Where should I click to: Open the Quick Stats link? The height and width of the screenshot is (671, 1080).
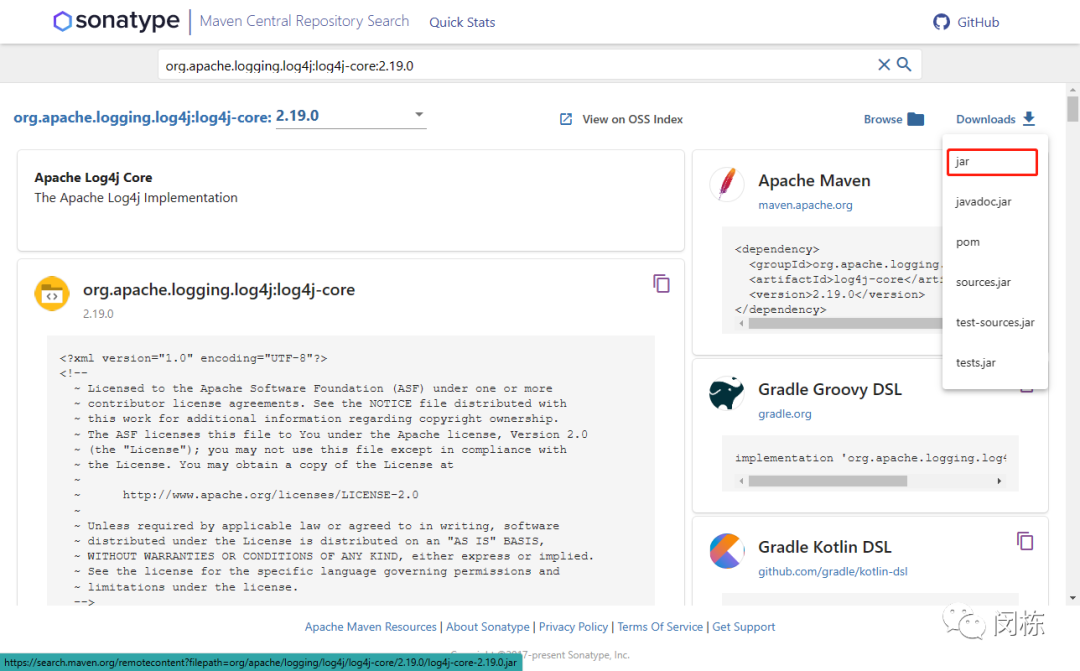tap(462, 22)
